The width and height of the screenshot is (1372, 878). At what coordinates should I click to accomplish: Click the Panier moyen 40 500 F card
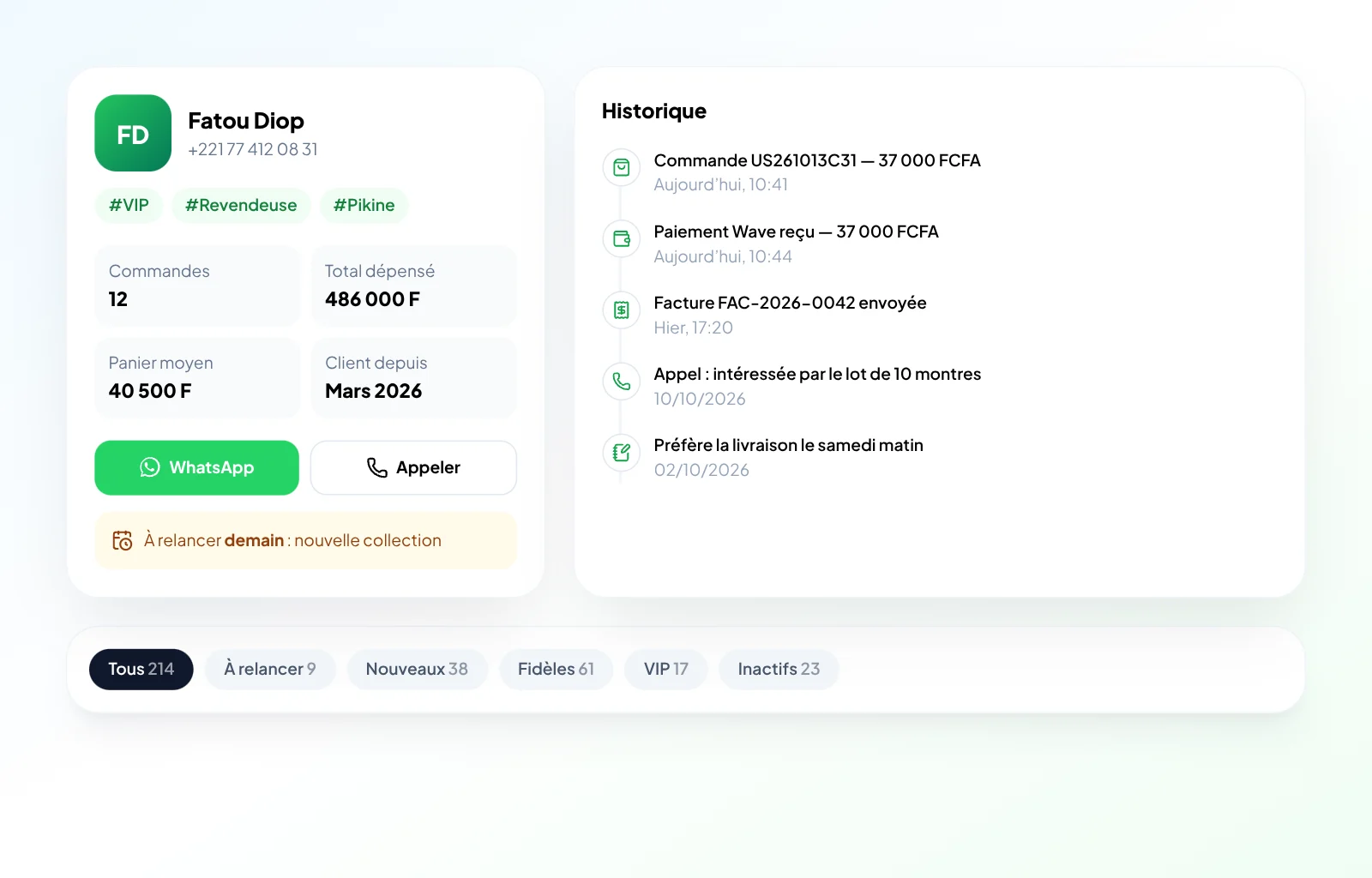(x=197, y=377)
